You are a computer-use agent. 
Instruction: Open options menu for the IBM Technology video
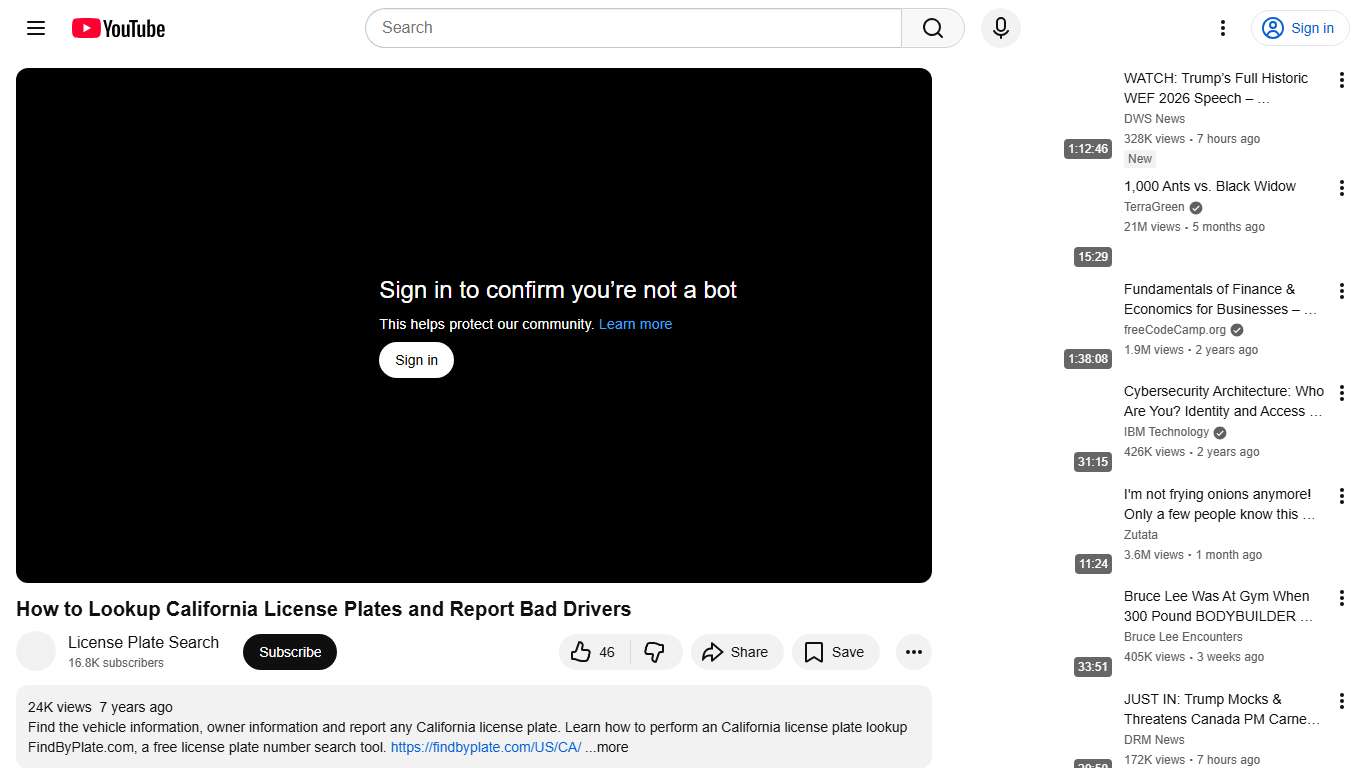(1342, 392)
